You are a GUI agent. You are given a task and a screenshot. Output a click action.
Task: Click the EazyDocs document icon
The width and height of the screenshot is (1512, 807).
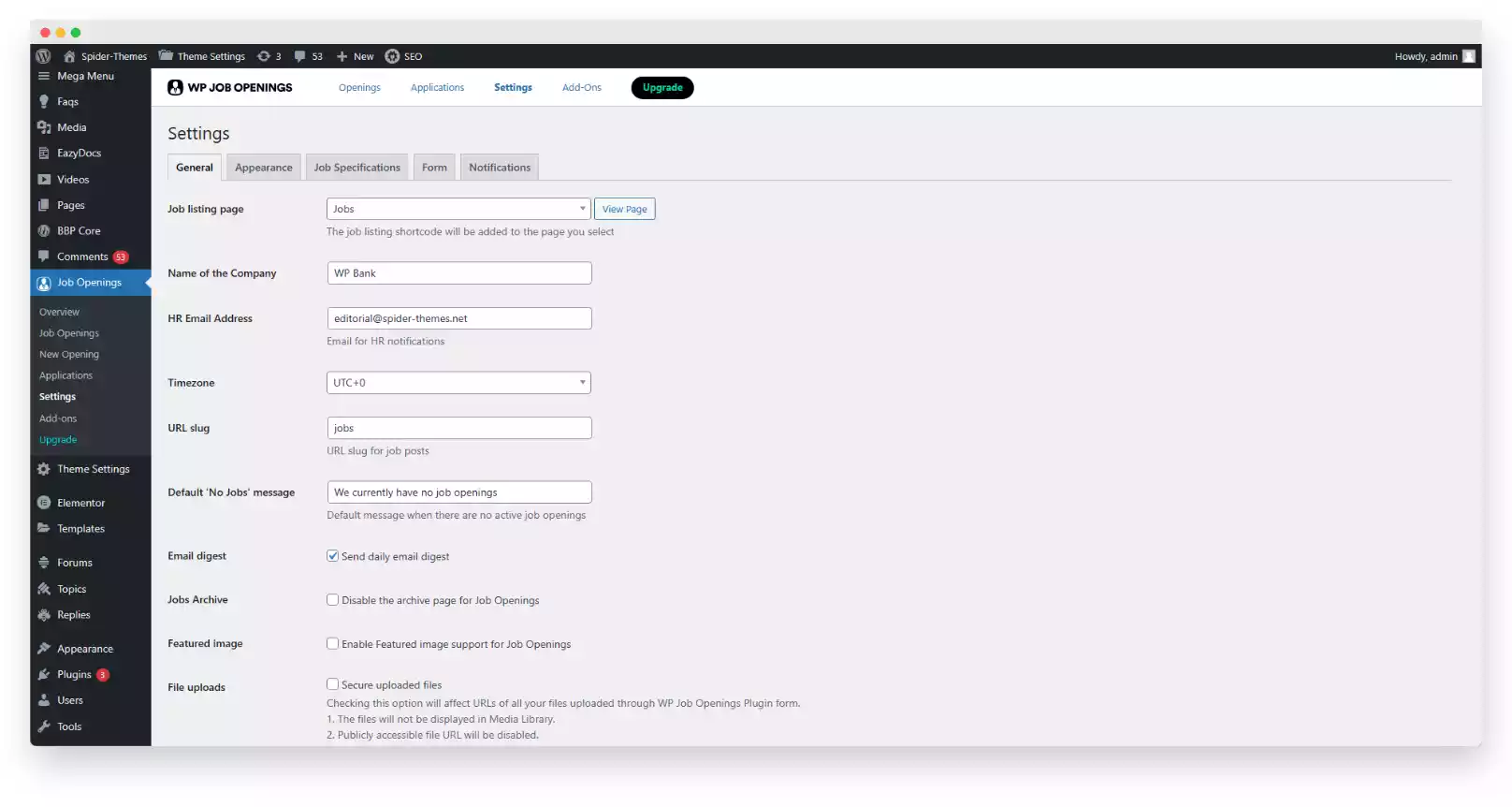point(44,153)
